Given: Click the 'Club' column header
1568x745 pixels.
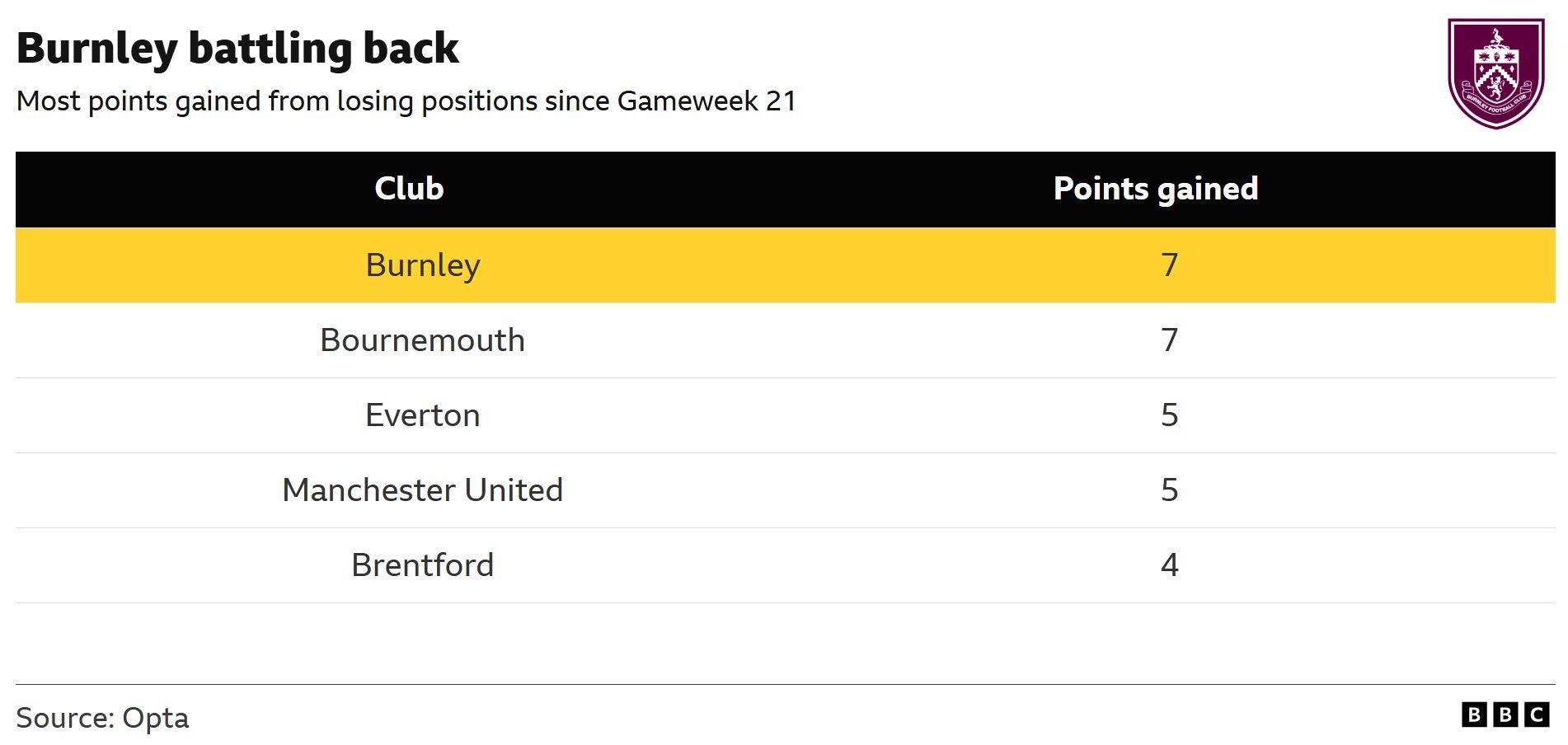Looking at the screenshot, I should point(409,189).
